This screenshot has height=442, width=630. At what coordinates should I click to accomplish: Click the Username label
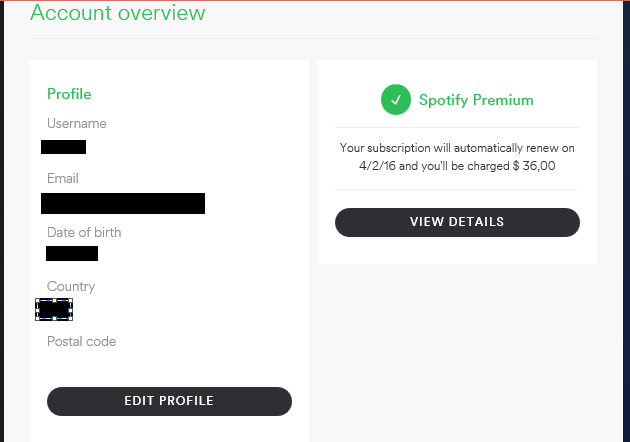click(x=77, y=123)
